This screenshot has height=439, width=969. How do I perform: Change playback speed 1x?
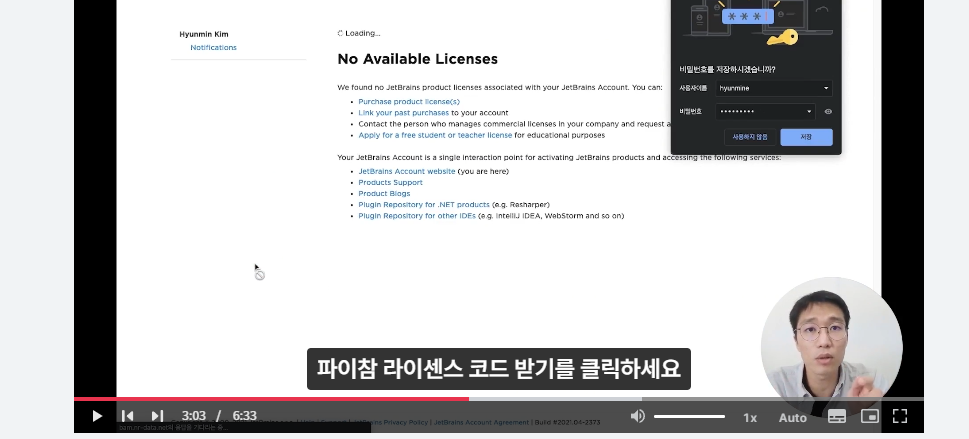[750, 417]
